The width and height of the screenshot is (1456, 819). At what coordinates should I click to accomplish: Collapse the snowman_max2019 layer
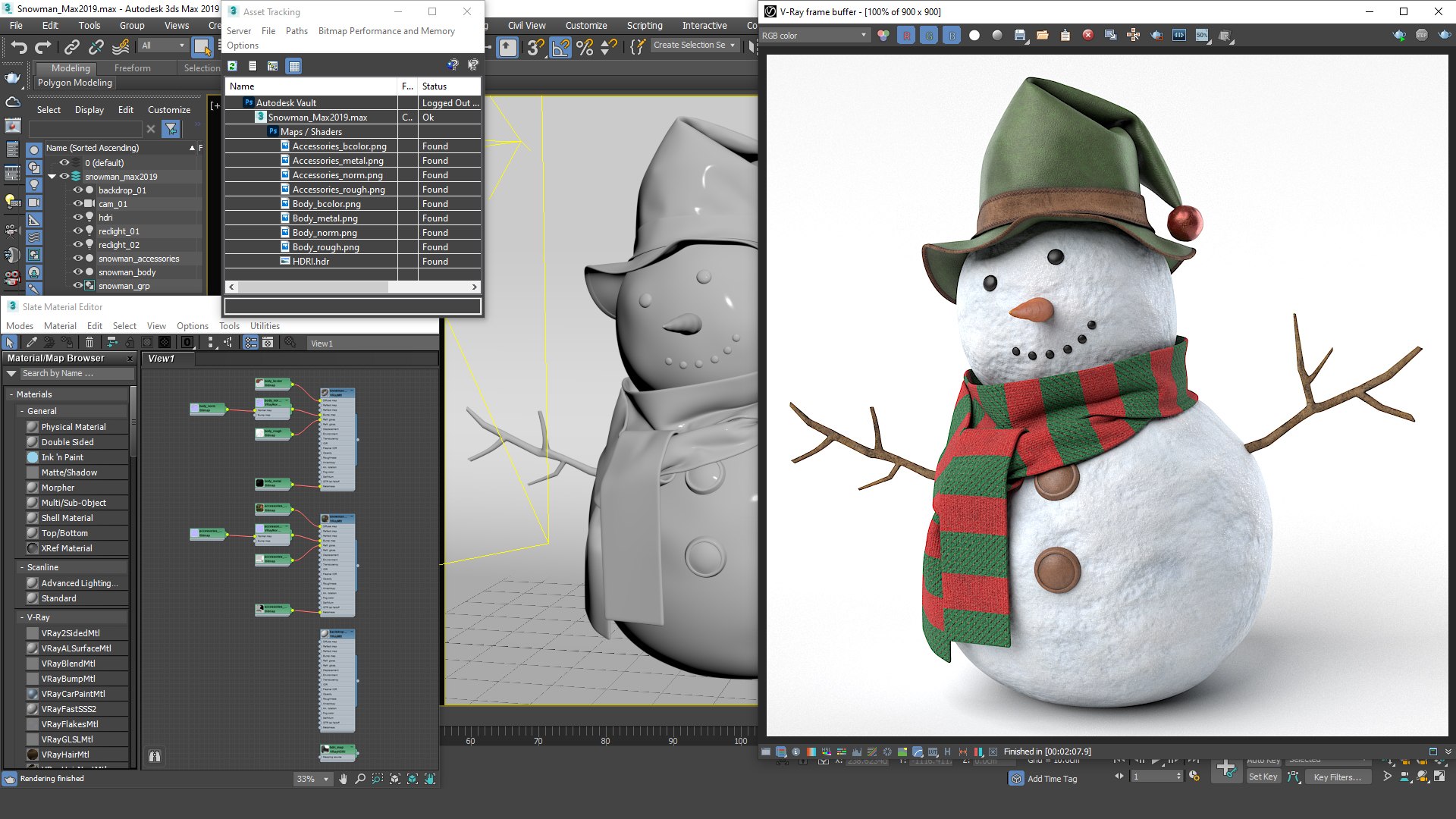[52, 177]
